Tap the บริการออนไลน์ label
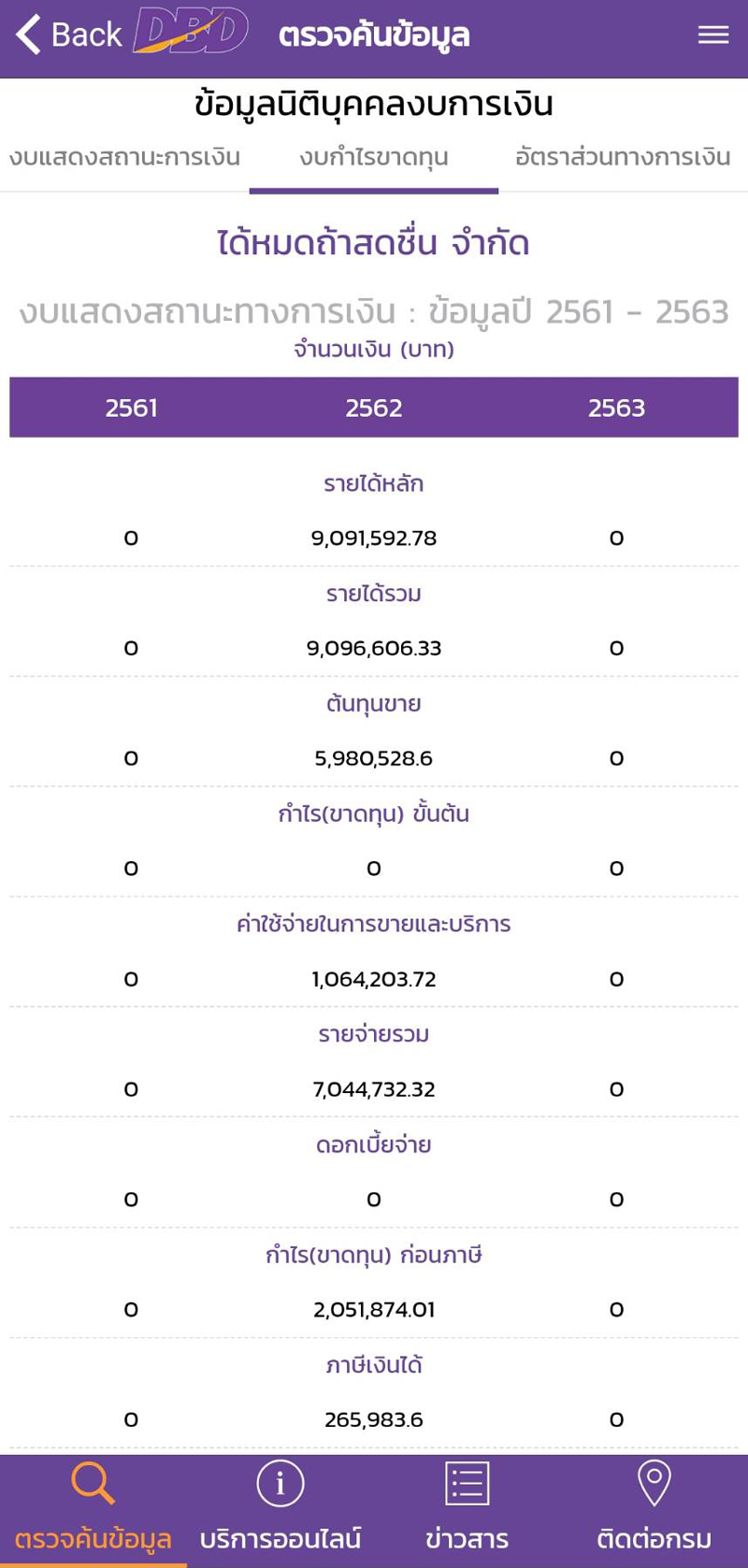This screenshot has height=1568, width=748. 280,1538
